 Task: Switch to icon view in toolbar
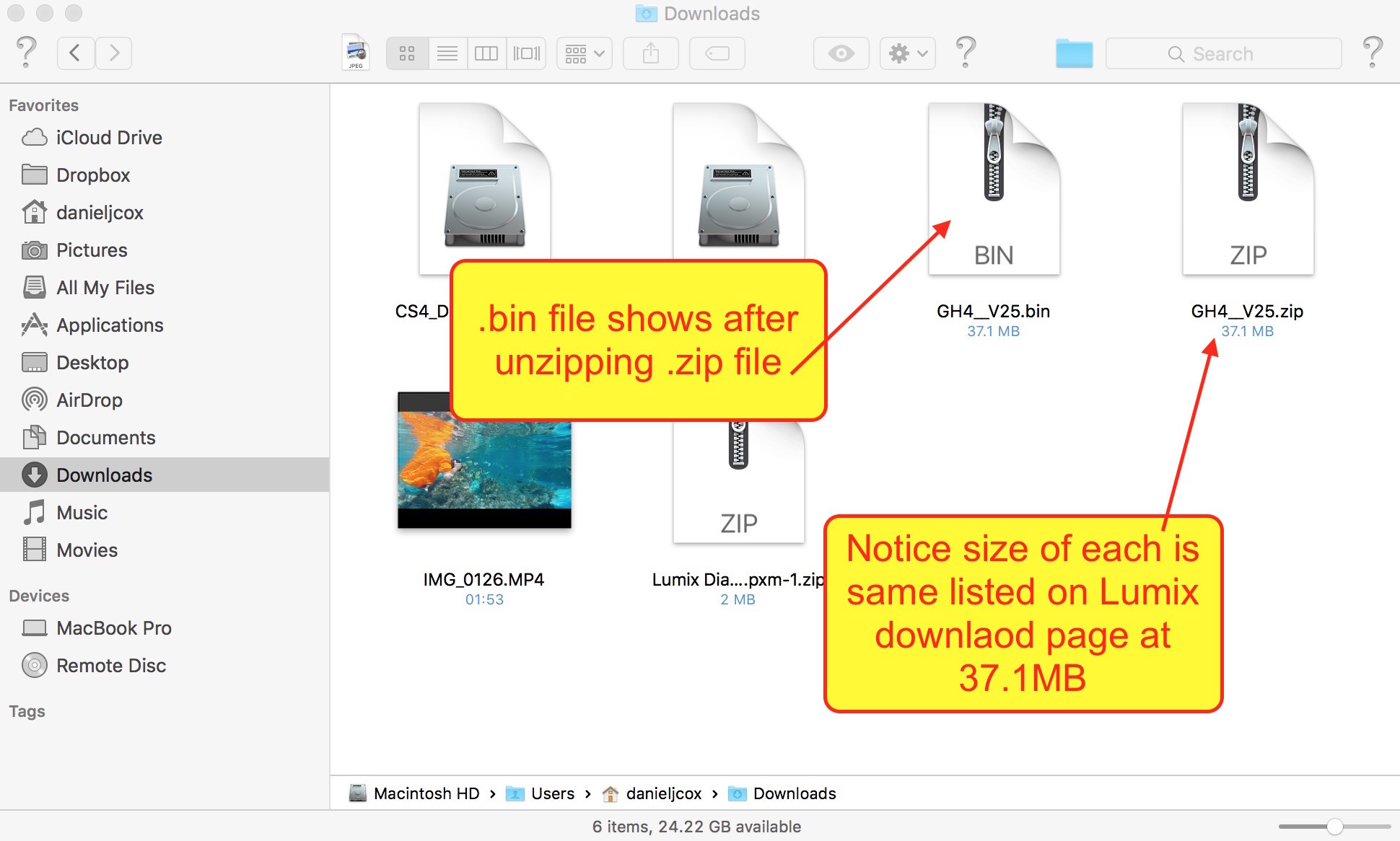[x=407, y=53]
